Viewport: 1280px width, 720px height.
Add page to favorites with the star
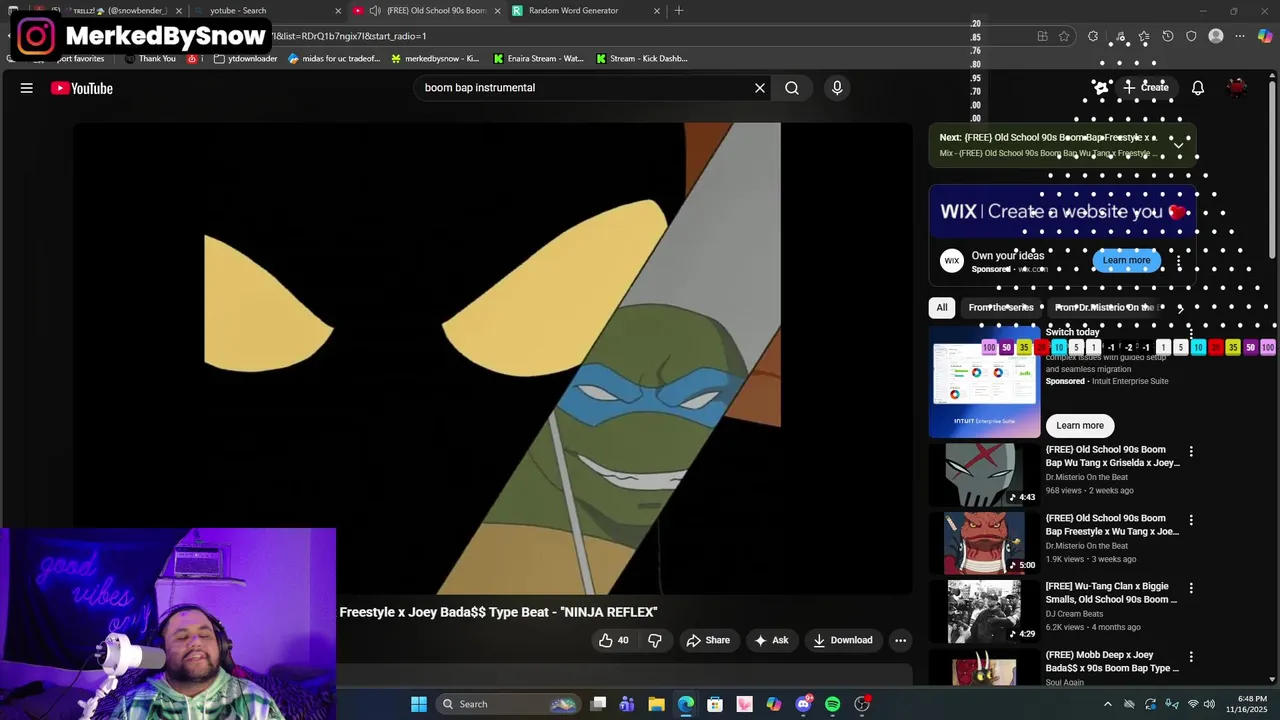tap(1064, 36)
